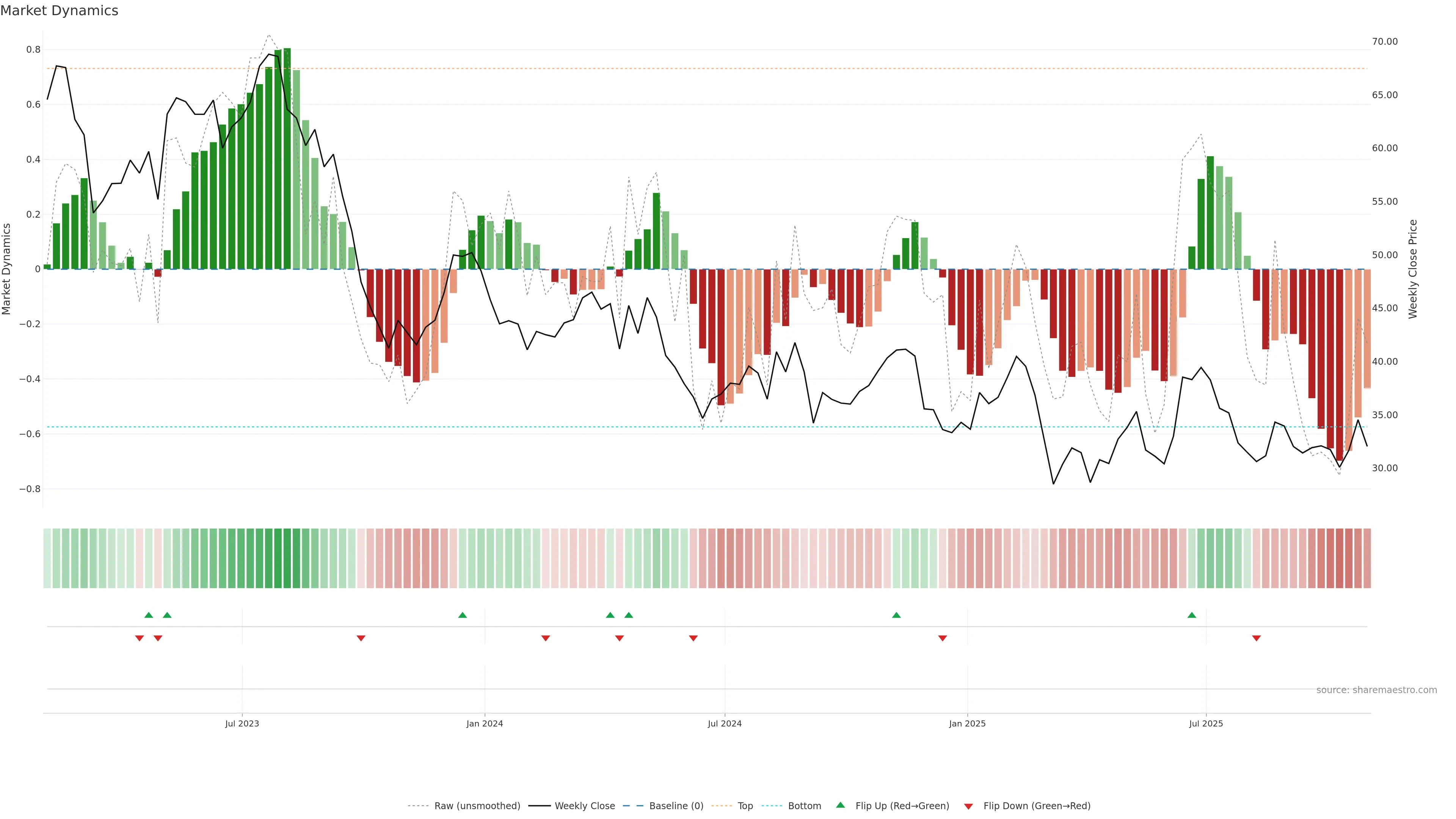Click the flip-up triangle just before Jan 2024
The width and height of the screenshot is (1456, 819).
pyautogui.click(x=462, y=615)
